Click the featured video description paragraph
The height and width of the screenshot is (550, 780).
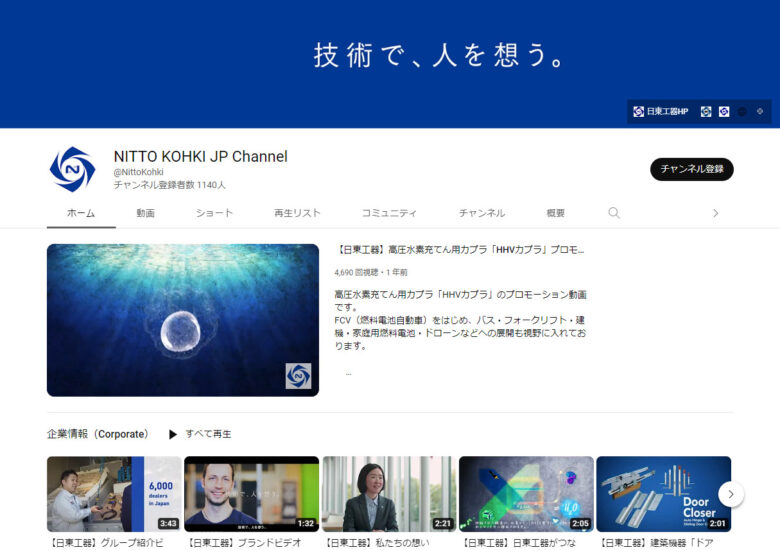point(460,320)
